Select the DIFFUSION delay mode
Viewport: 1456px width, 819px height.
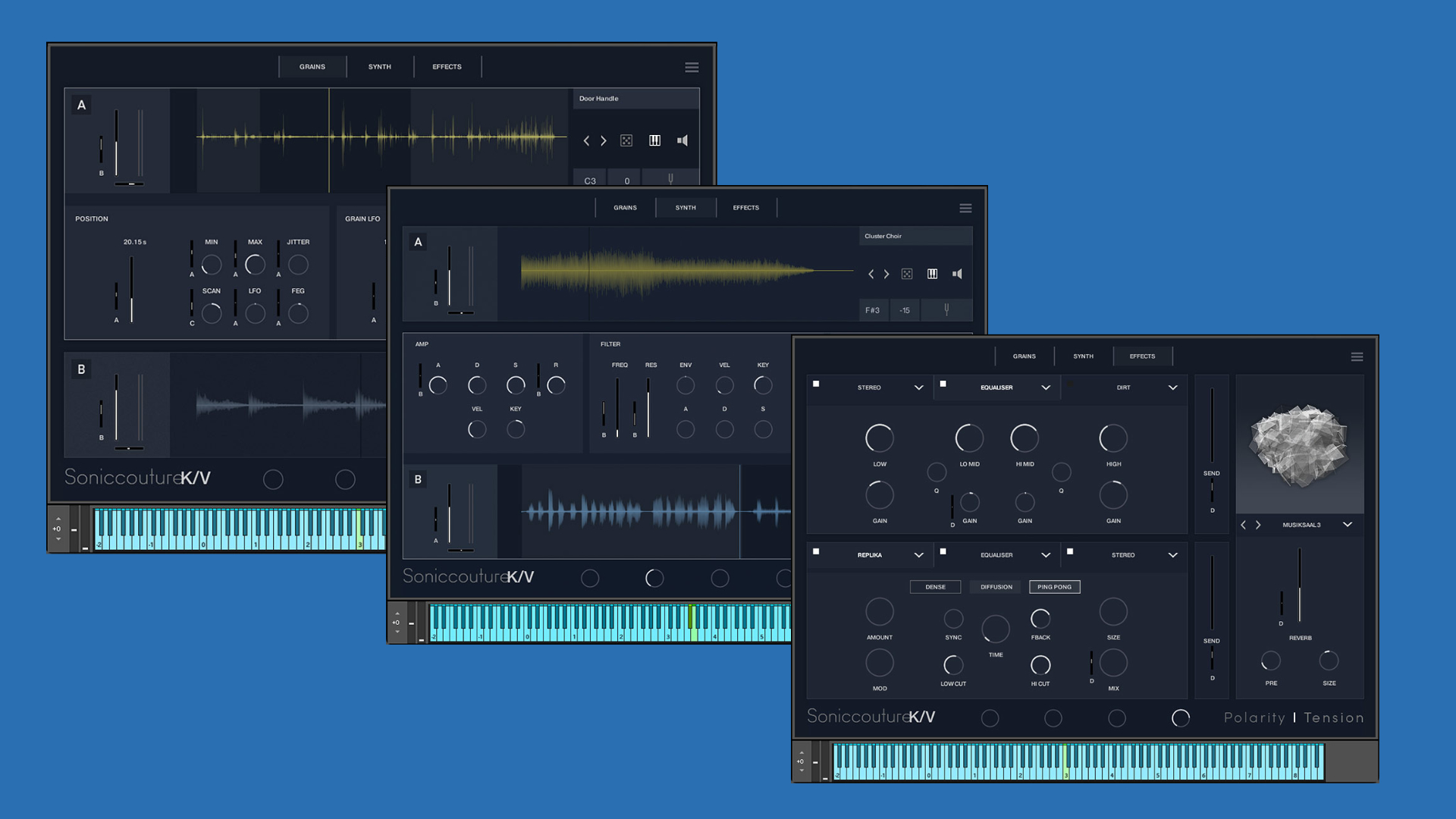996,587
